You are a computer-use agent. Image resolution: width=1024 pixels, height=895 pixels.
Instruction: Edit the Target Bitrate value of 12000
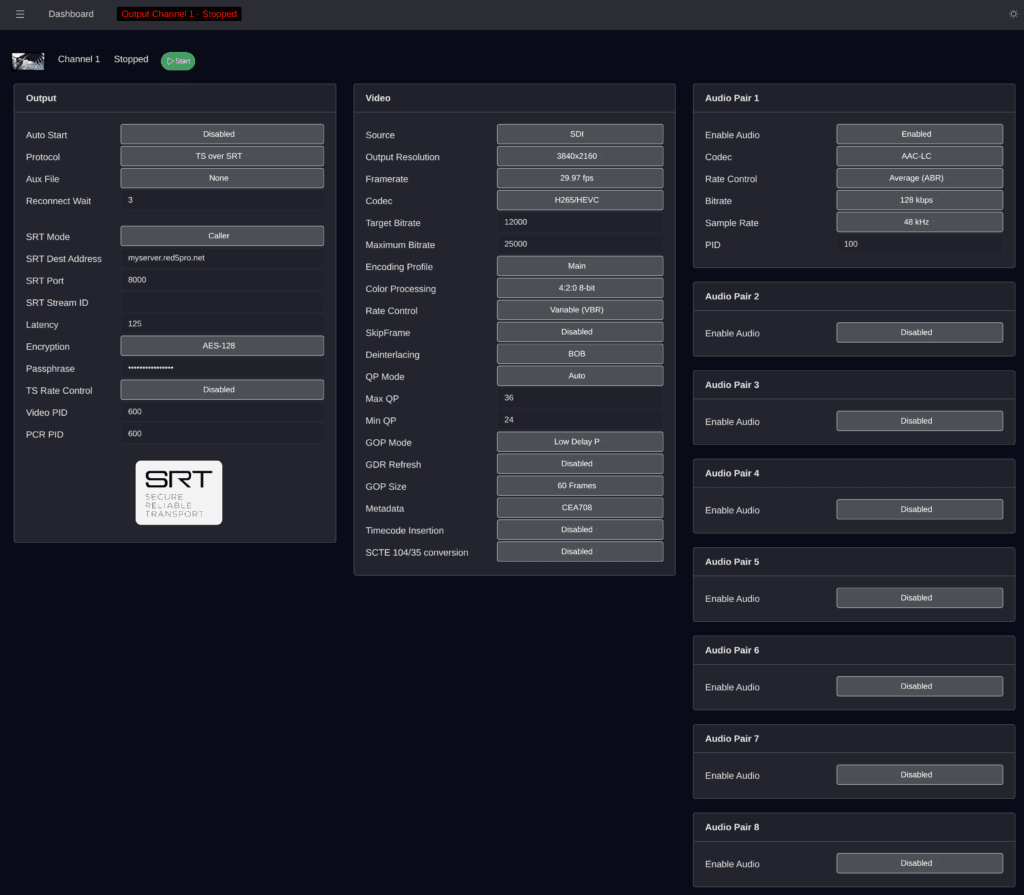[579, 222]
